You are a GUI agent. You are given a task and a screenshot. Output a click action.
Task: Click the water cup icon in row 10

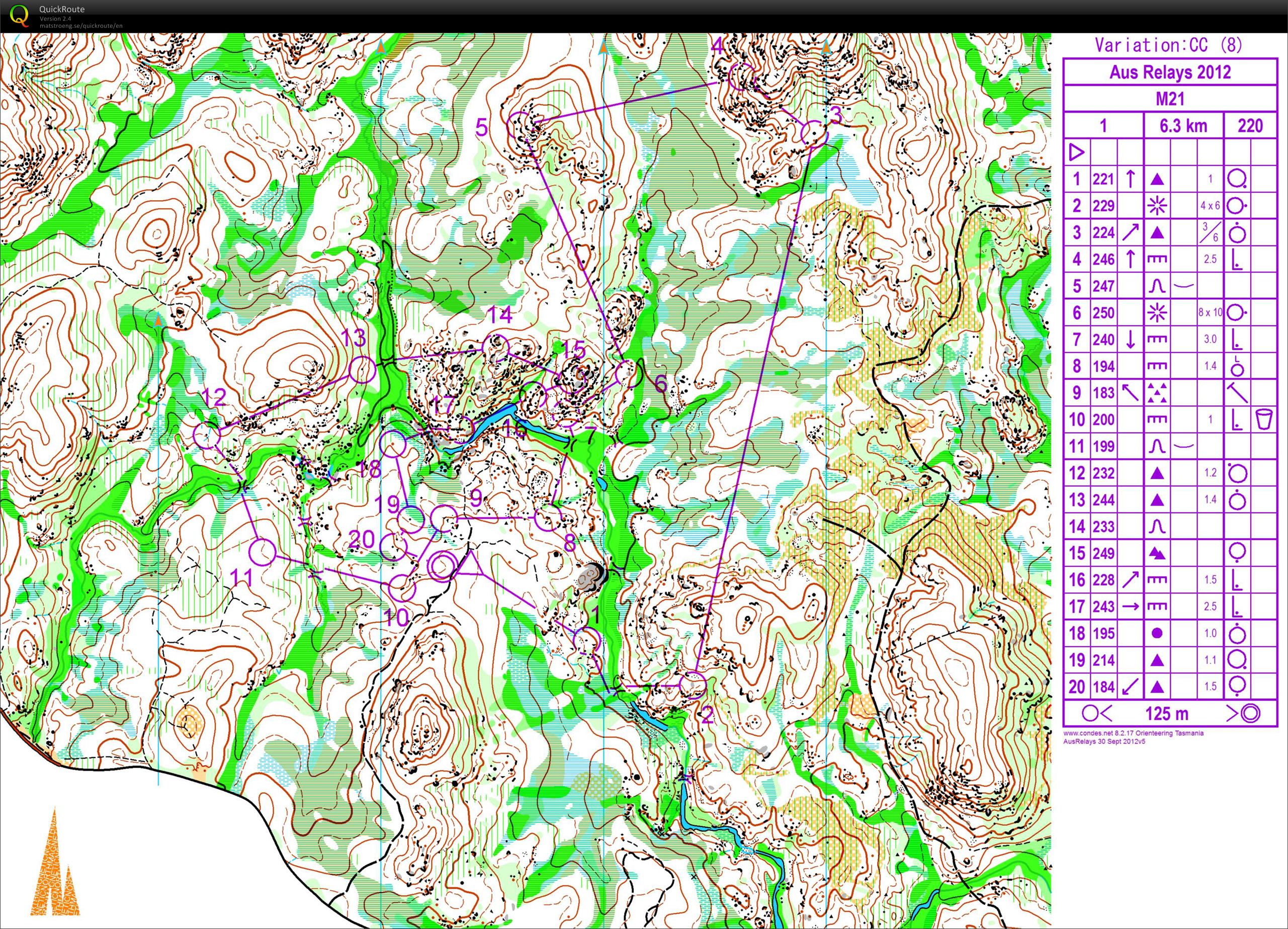(x=1263, y=419)
